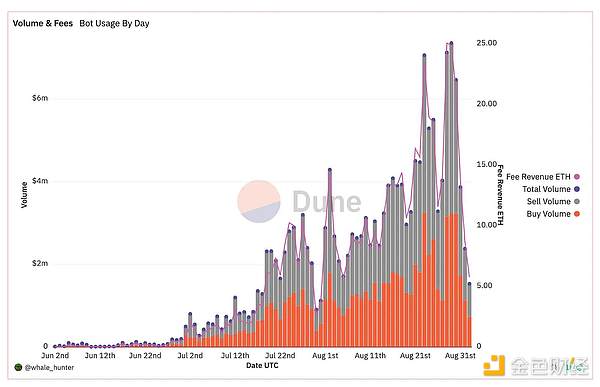The image size is (600, 387).
Task: Click the Volume & Fees chart title
Action: pyautogui.click(x=42, y=23)
